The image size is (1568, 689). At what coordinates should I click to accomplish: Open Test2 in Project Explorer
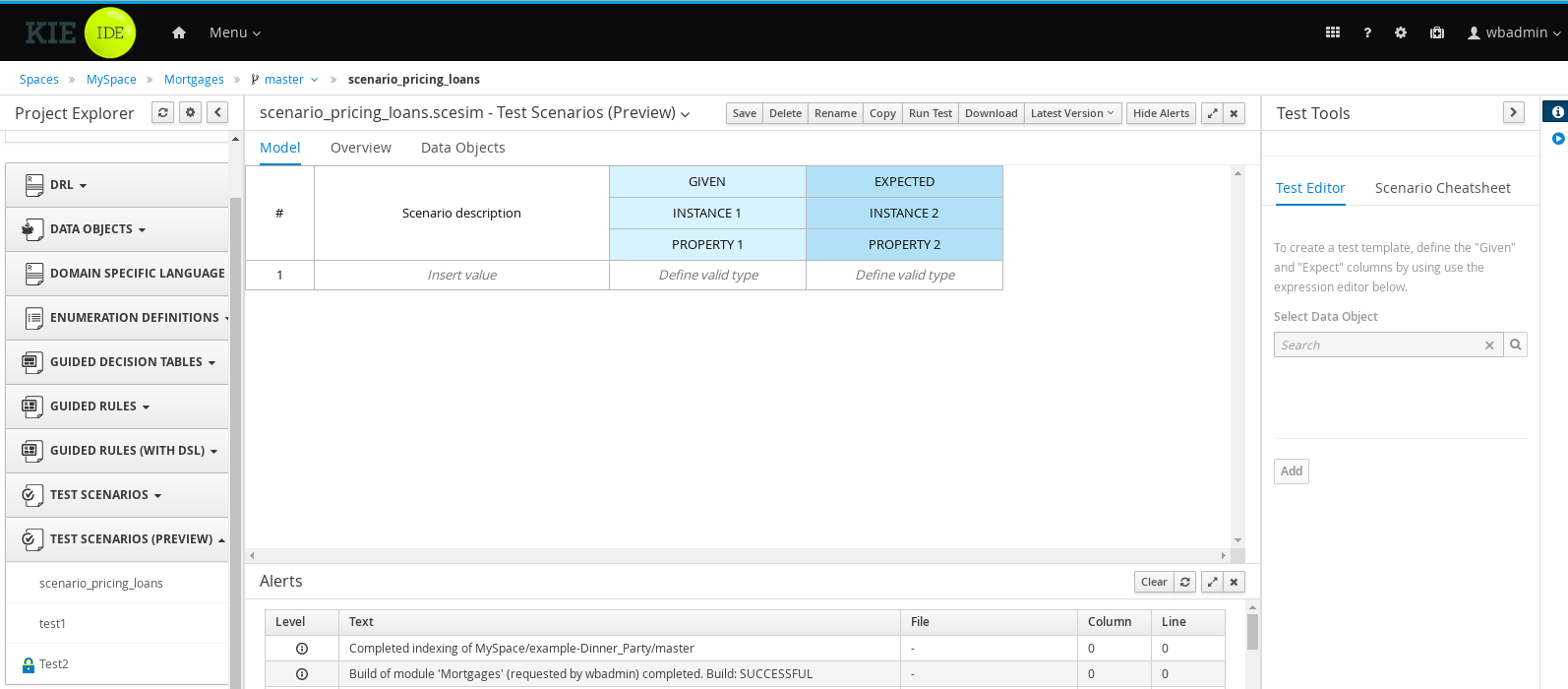point(54,664)
